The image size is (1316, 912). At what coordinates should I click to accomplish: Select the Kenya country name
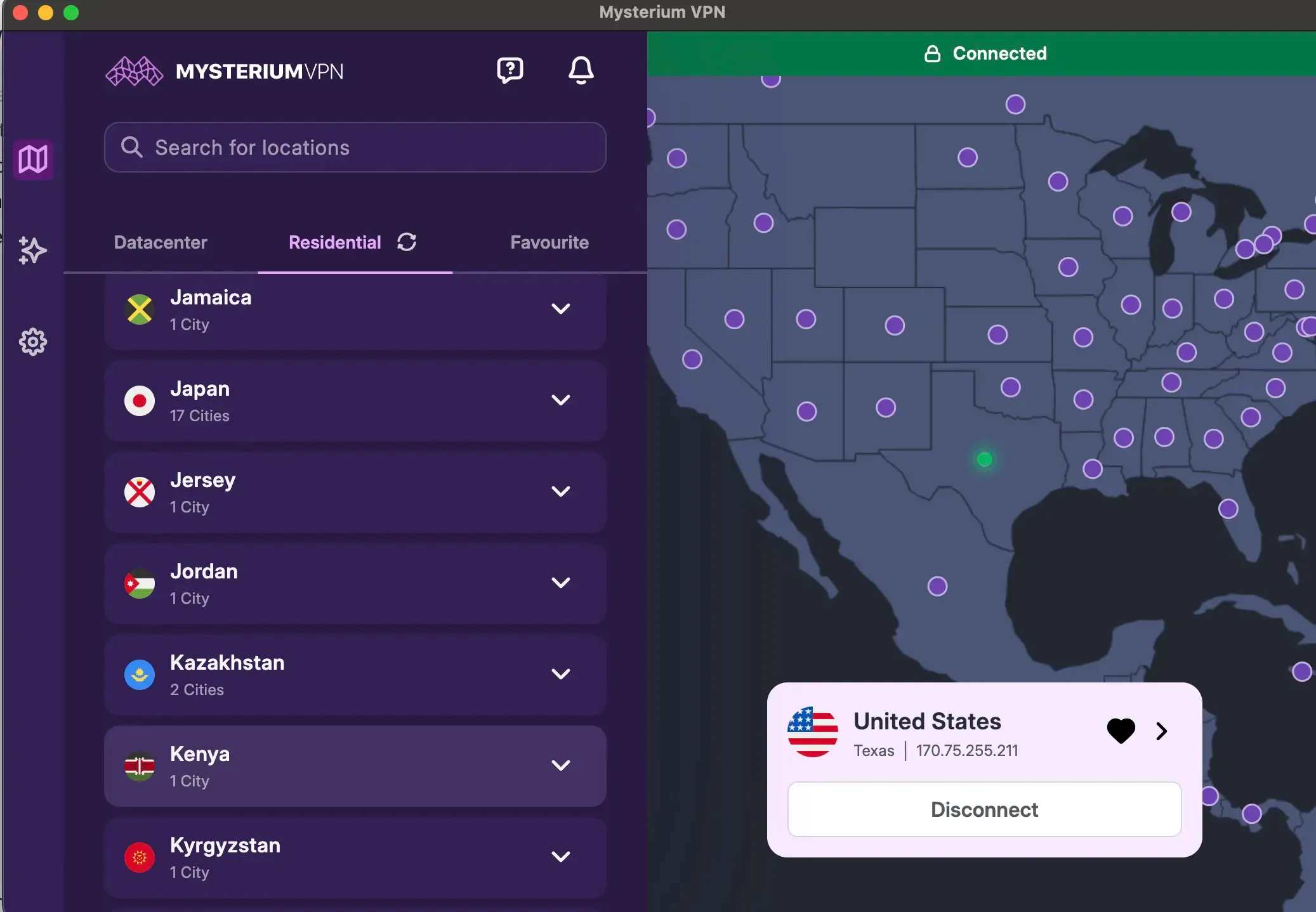coord(200,754)
